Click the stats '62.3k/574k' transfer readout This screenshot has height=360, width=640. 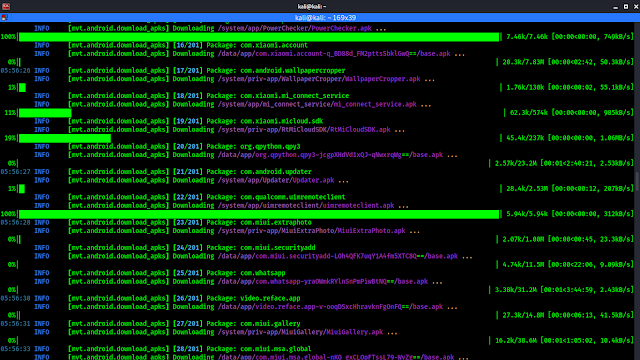[x=571, y=113]
